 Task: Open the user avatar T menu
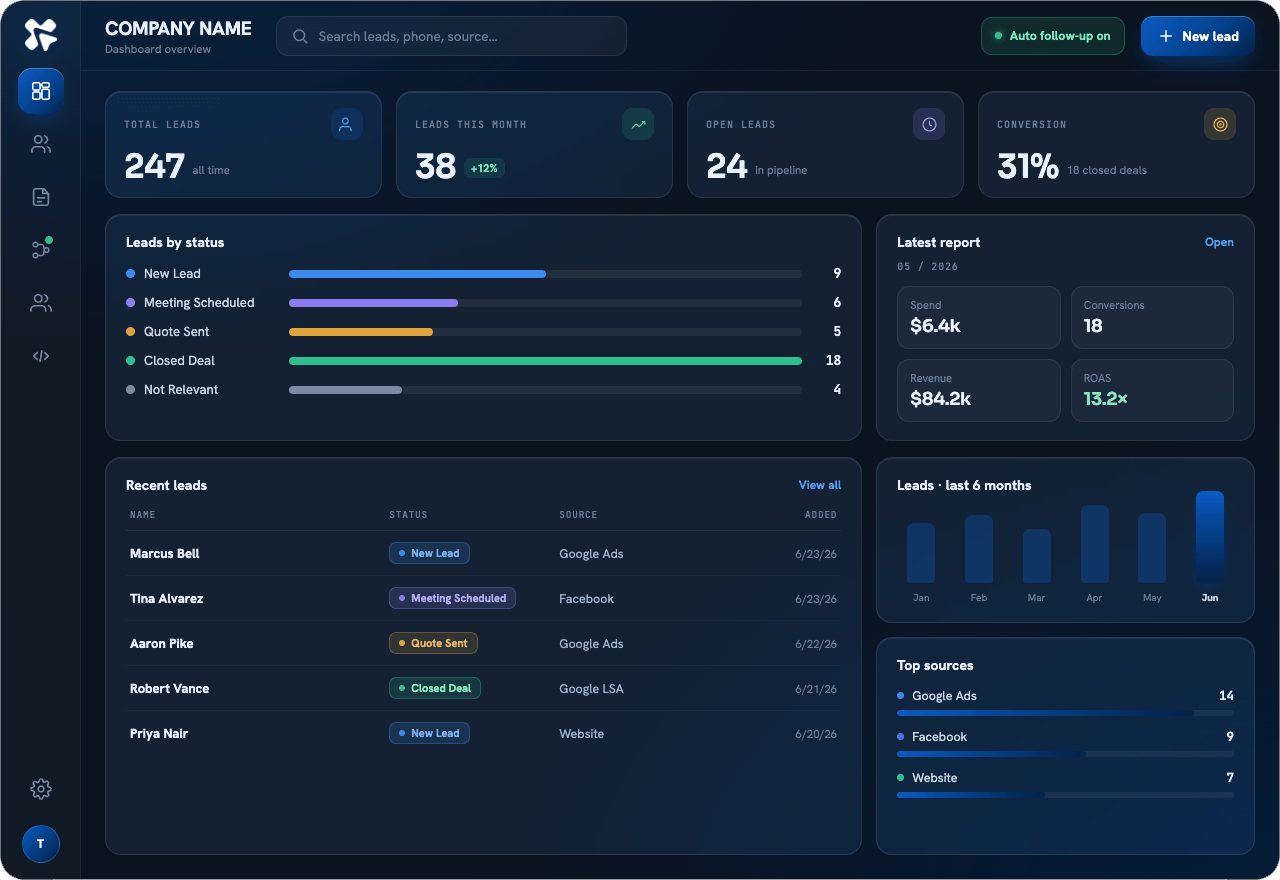click(41, 844)
